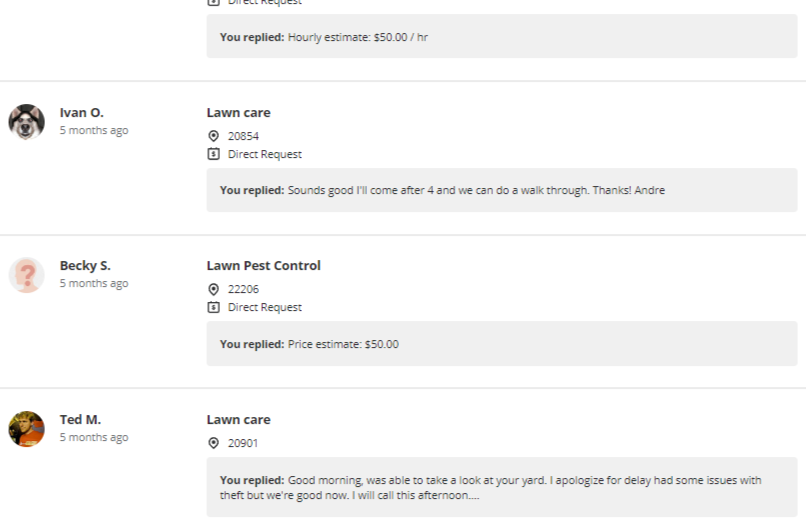Click Direct Request icon under Ivan's Lawn care
The height and width of the screenshot is (523, 806).
point(213,154)
